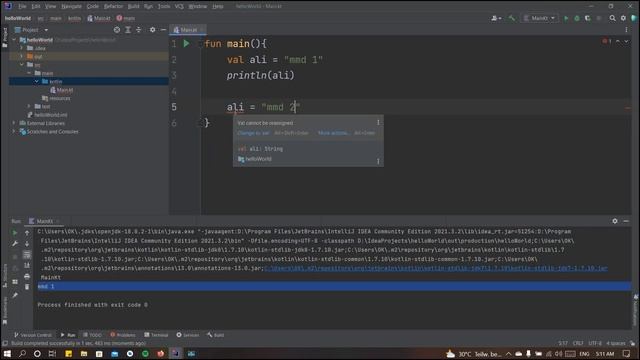Viewport: 640px width, 360px height.
Task: Toggle Structure tool window stripe button
Action: pos(4,275)
